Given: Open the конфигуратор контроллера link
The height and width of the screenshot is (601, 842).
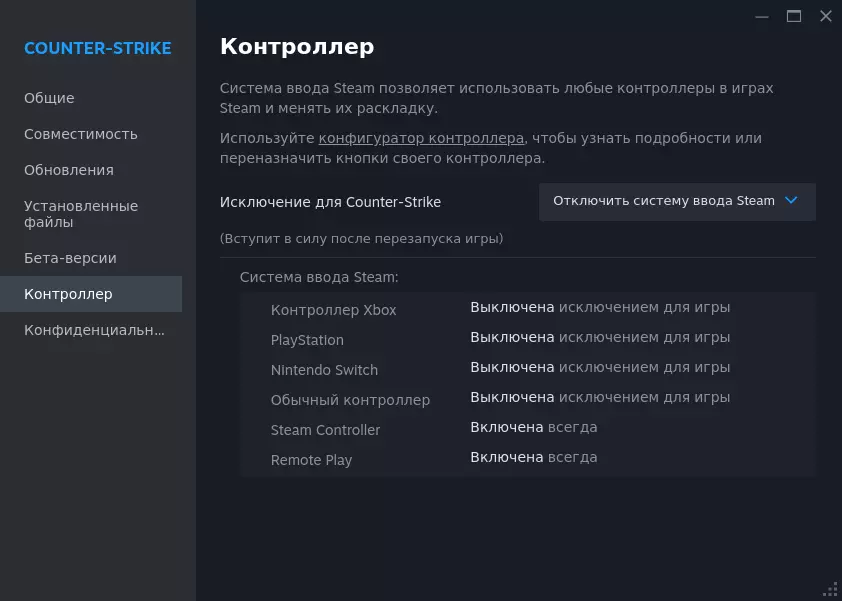Looking at the screenshot, I should 421,138.
